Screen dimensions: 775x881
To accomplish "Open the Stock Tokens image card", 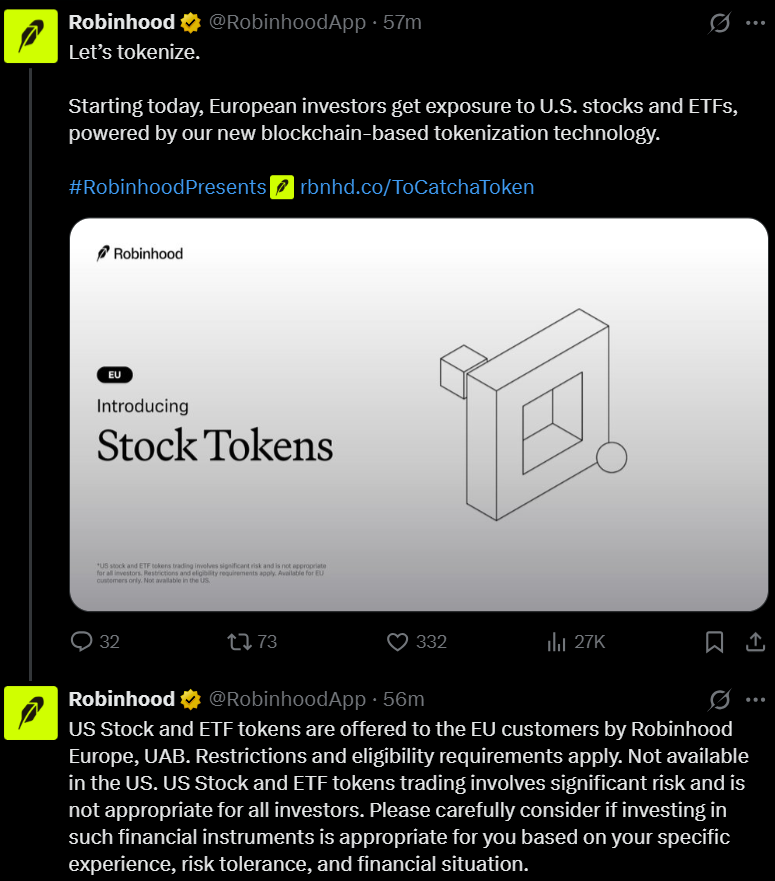I will [418, 414].
